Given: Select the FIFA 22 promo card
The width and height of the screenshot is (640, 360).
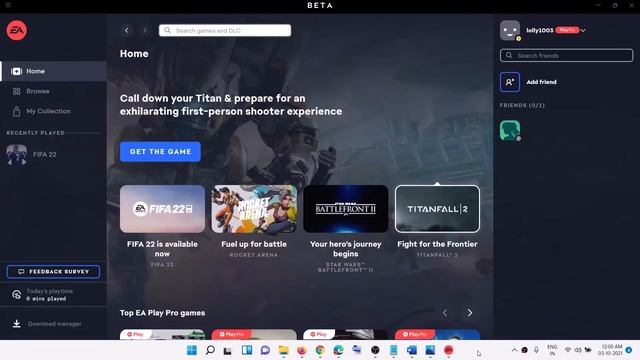Looking at the screenshot, I should tap(162, 209).
